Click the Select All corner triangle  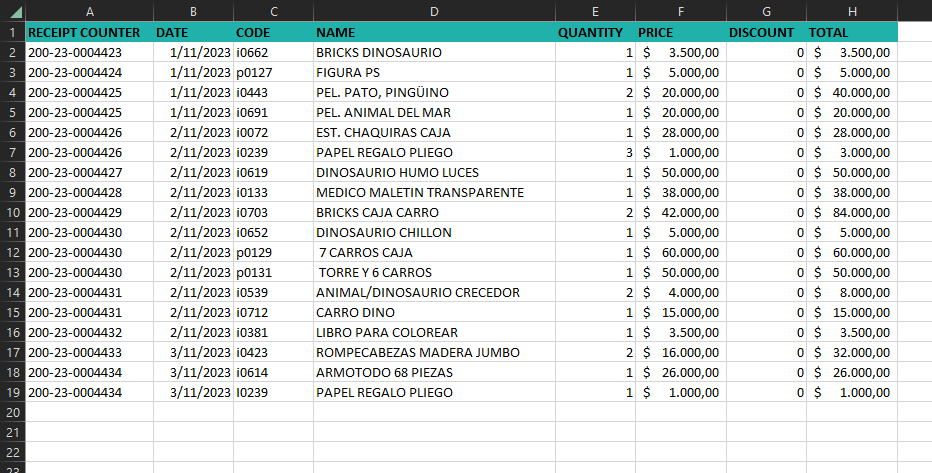(12, 11)
